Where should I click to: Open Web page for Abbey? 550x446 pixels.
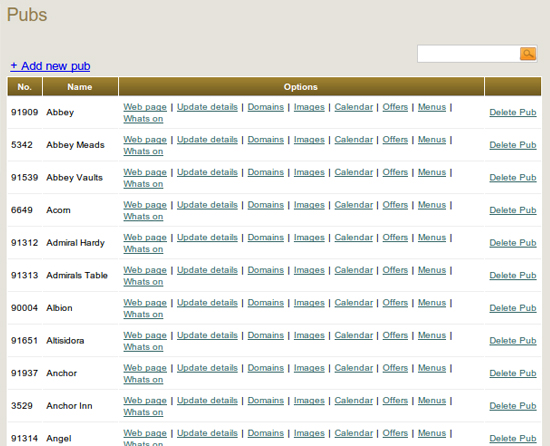pyautogui.click(x=145, y=107)
